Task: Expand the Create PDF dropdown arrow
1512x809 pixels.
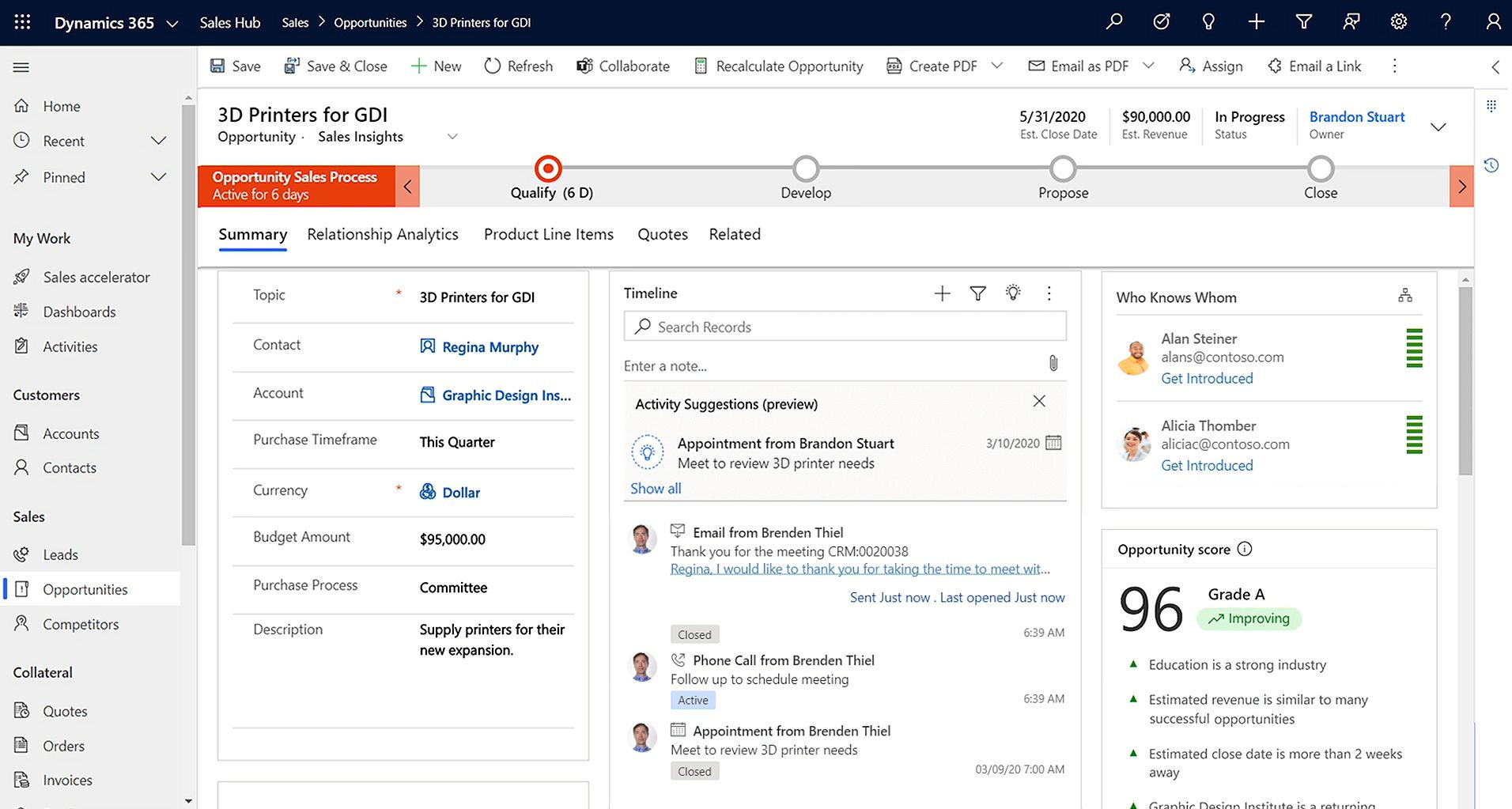Action: click(996, 66)
